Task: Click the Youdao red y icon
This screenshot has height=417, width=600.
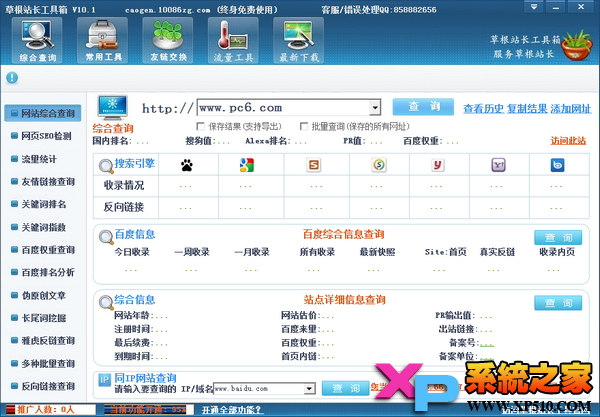Action: coord(438,165)
